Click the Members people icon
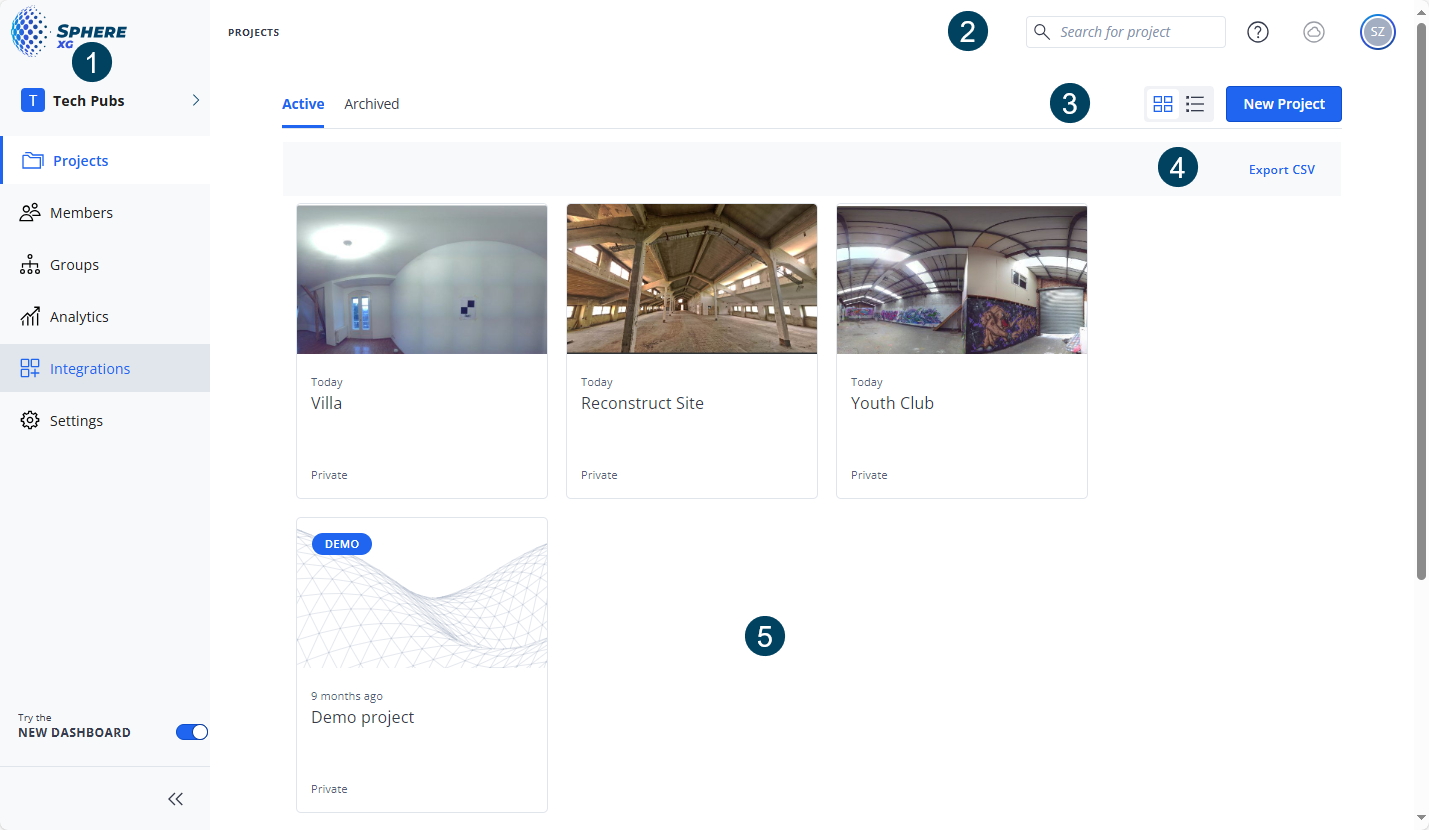The image size is (1429, 830). [x=31, y=212]
